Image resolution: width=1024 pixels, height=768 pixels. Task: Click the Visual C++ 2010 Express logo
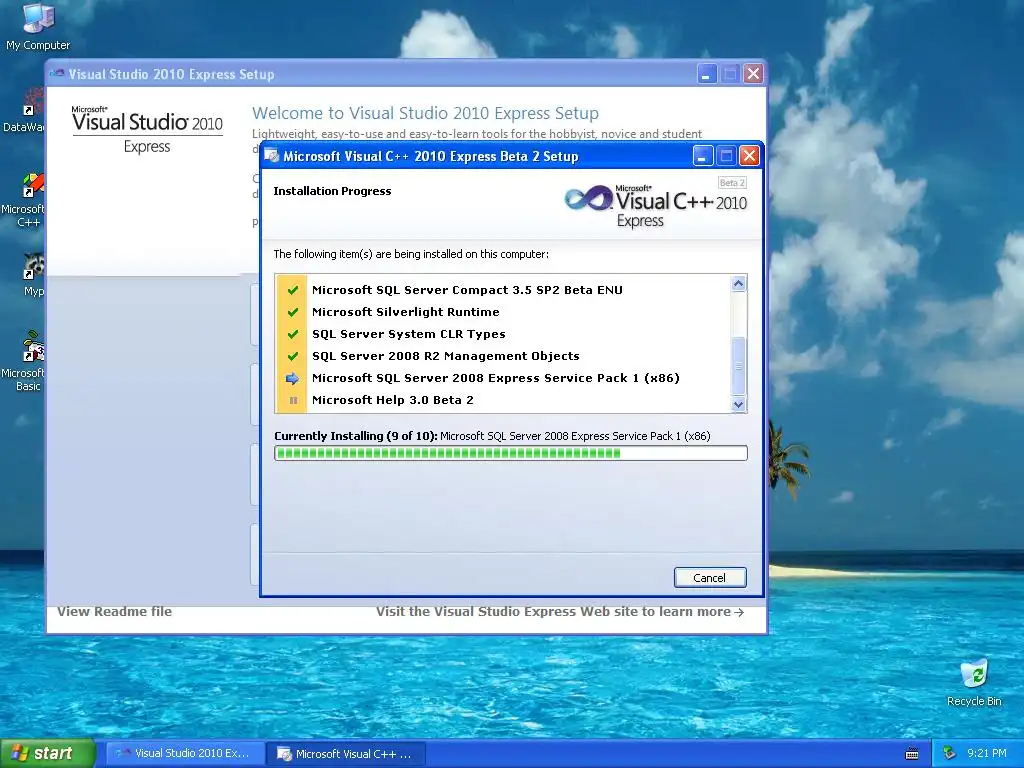pos(656,206)
